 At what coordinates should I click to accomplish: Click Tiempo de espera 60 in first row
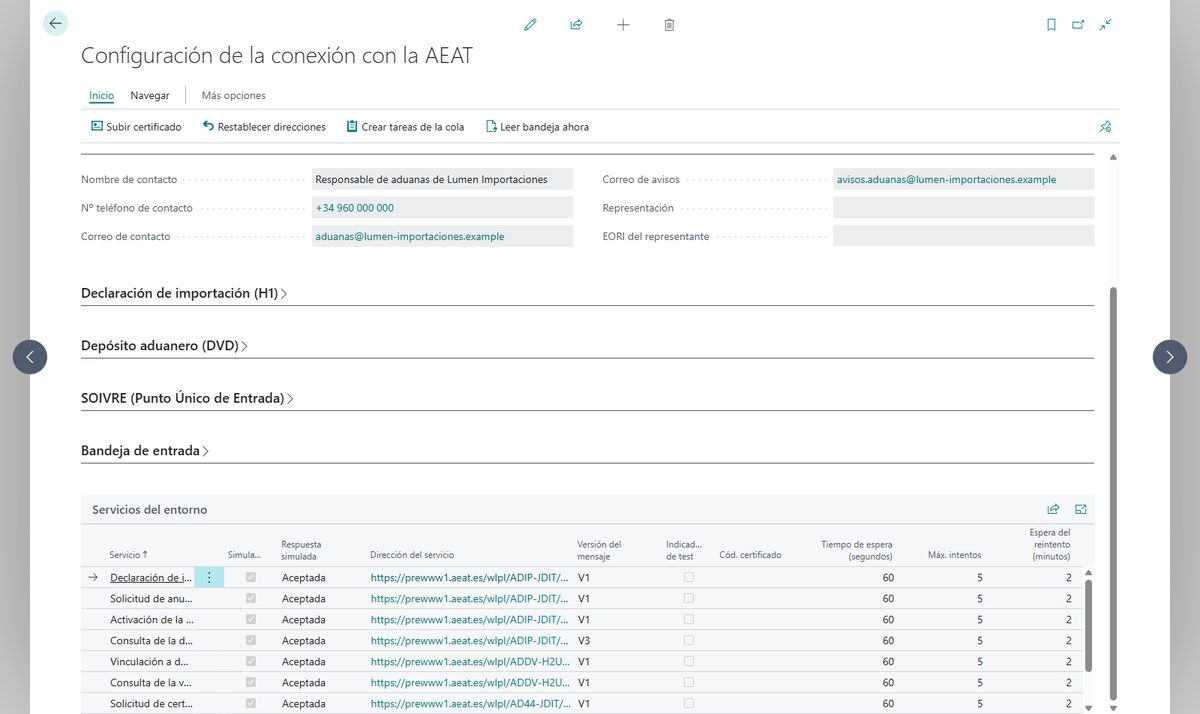coord(888,577)
